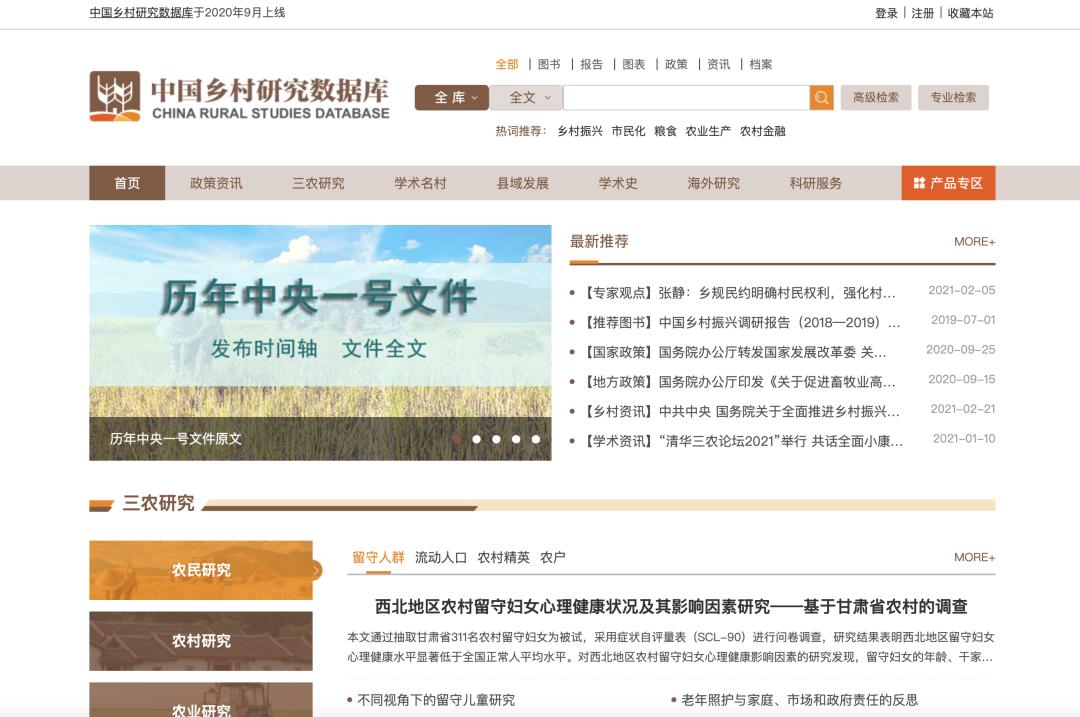The image size is (1080, 717).
Task: Select the fifth carousel dot
Action: 536,439
